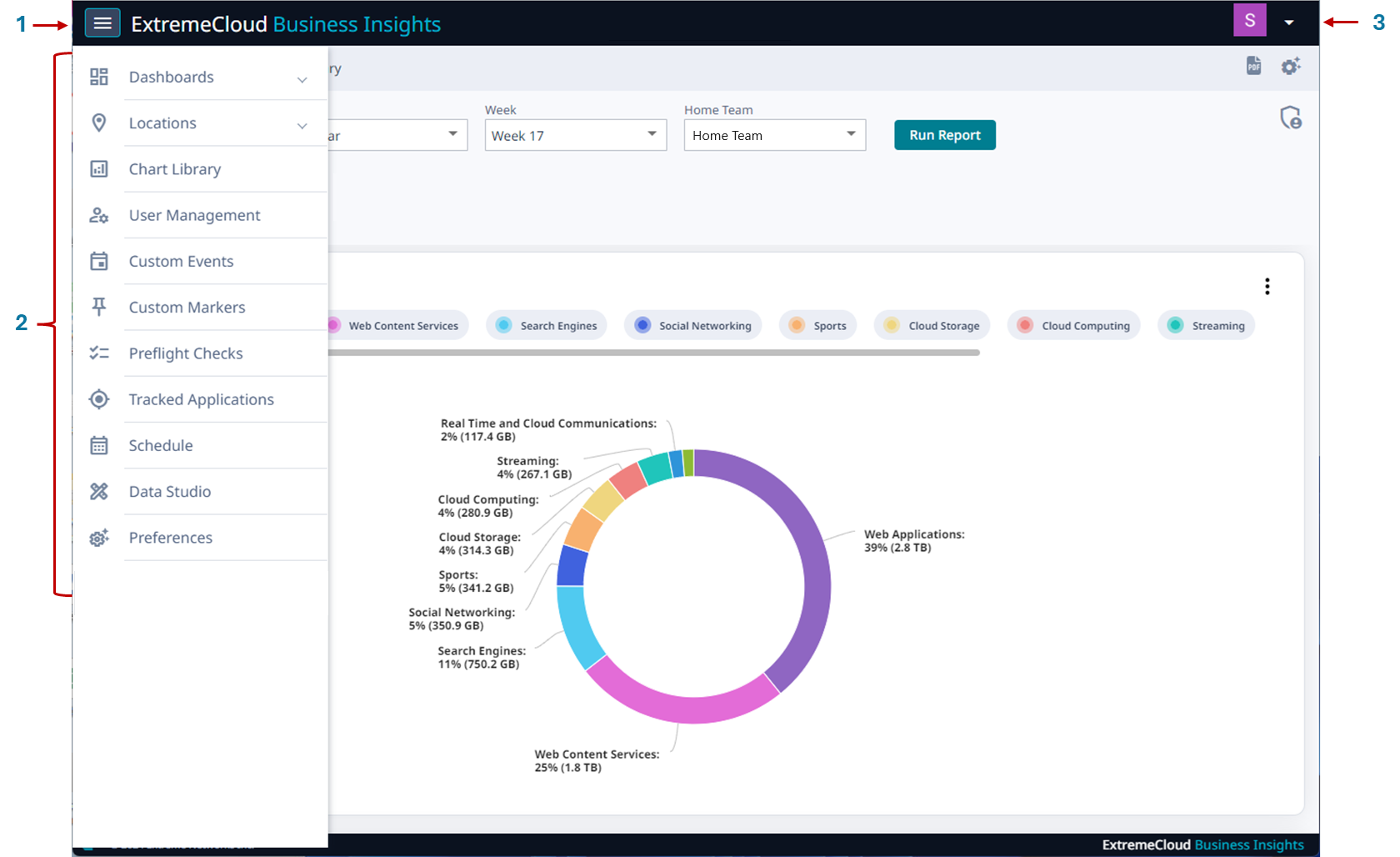Screen dimensions: 1400x857
Task: Open the user account dropdown arrow
Action: click(x=1289, y=23)
